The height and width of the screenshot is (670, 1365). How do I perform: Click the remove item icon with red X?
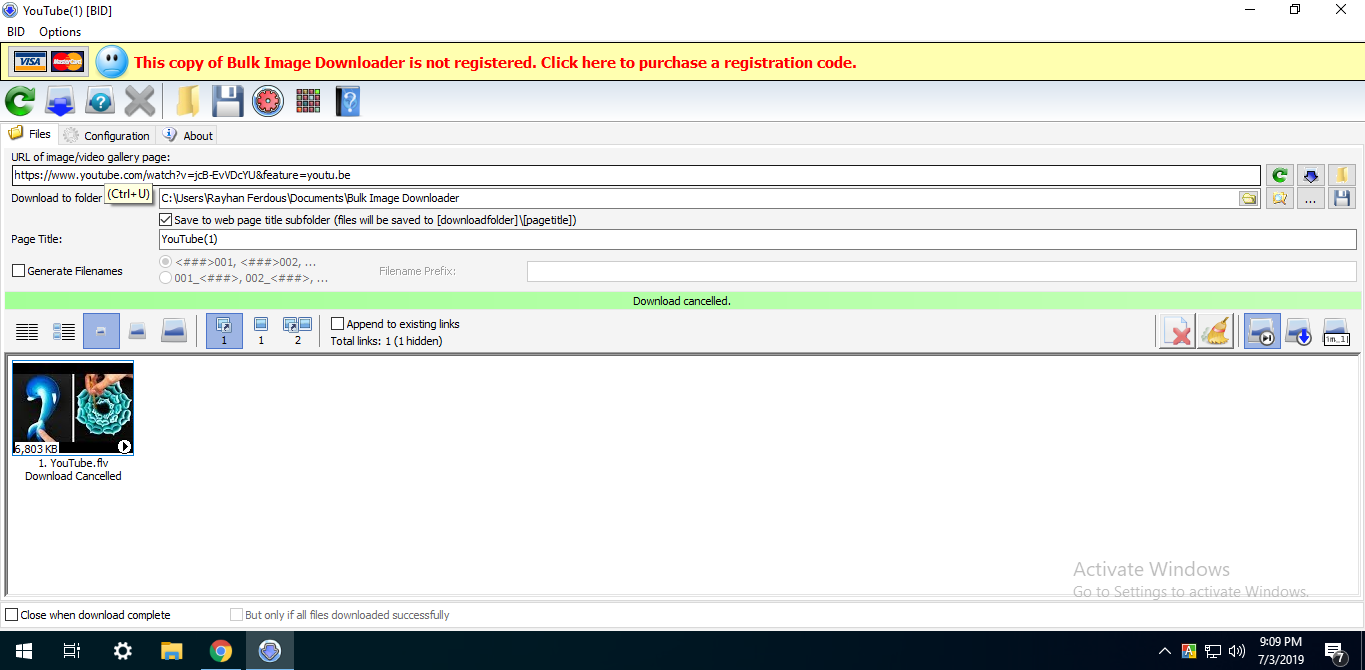pos(1177,331)
